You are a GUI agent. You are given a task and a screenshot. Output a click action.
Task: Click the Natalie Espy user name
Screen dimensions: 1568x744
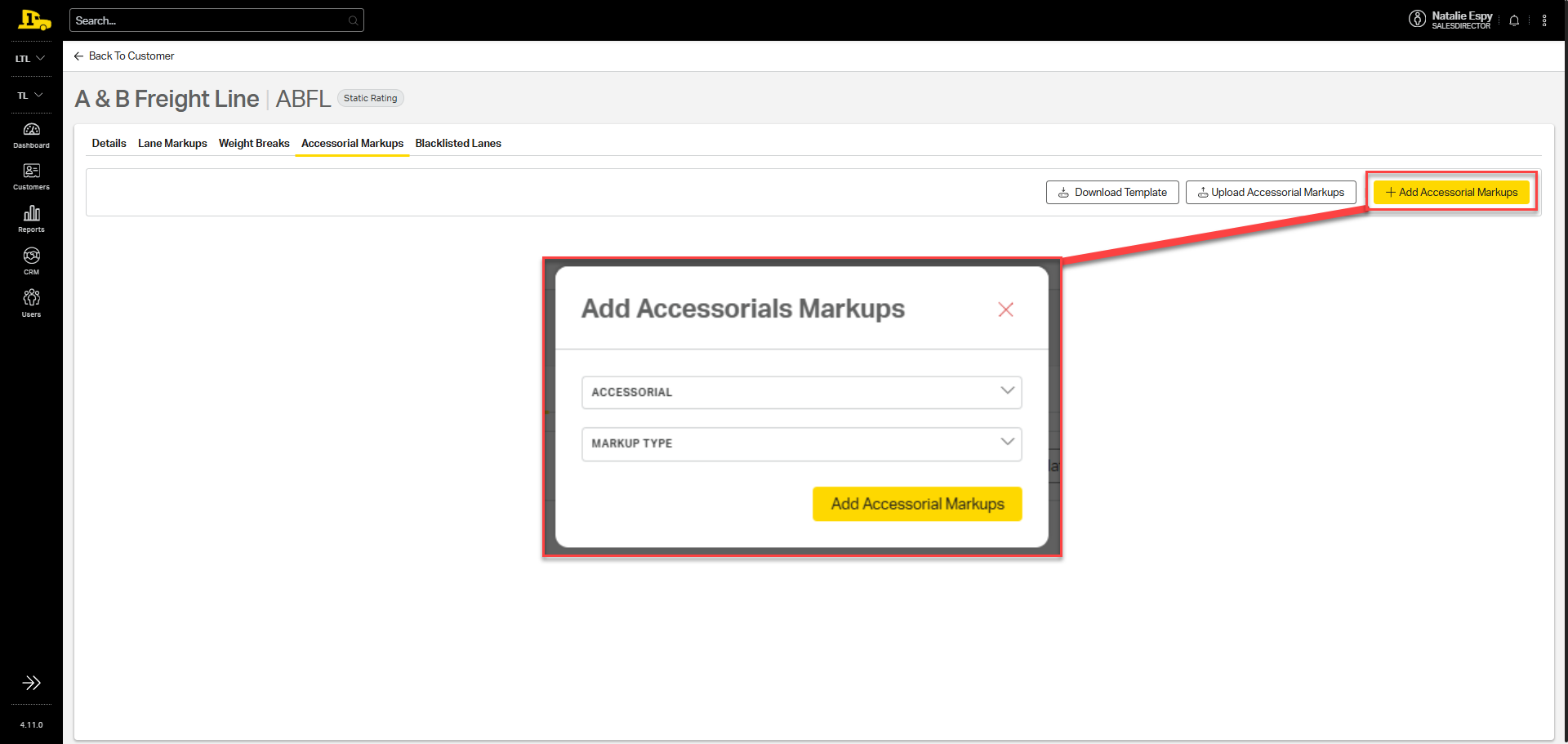click(1462, 16)
